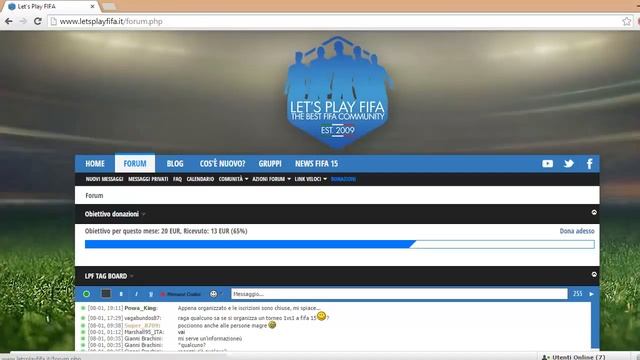Open the Facebook icon link
640x360 pixels.
589,164
